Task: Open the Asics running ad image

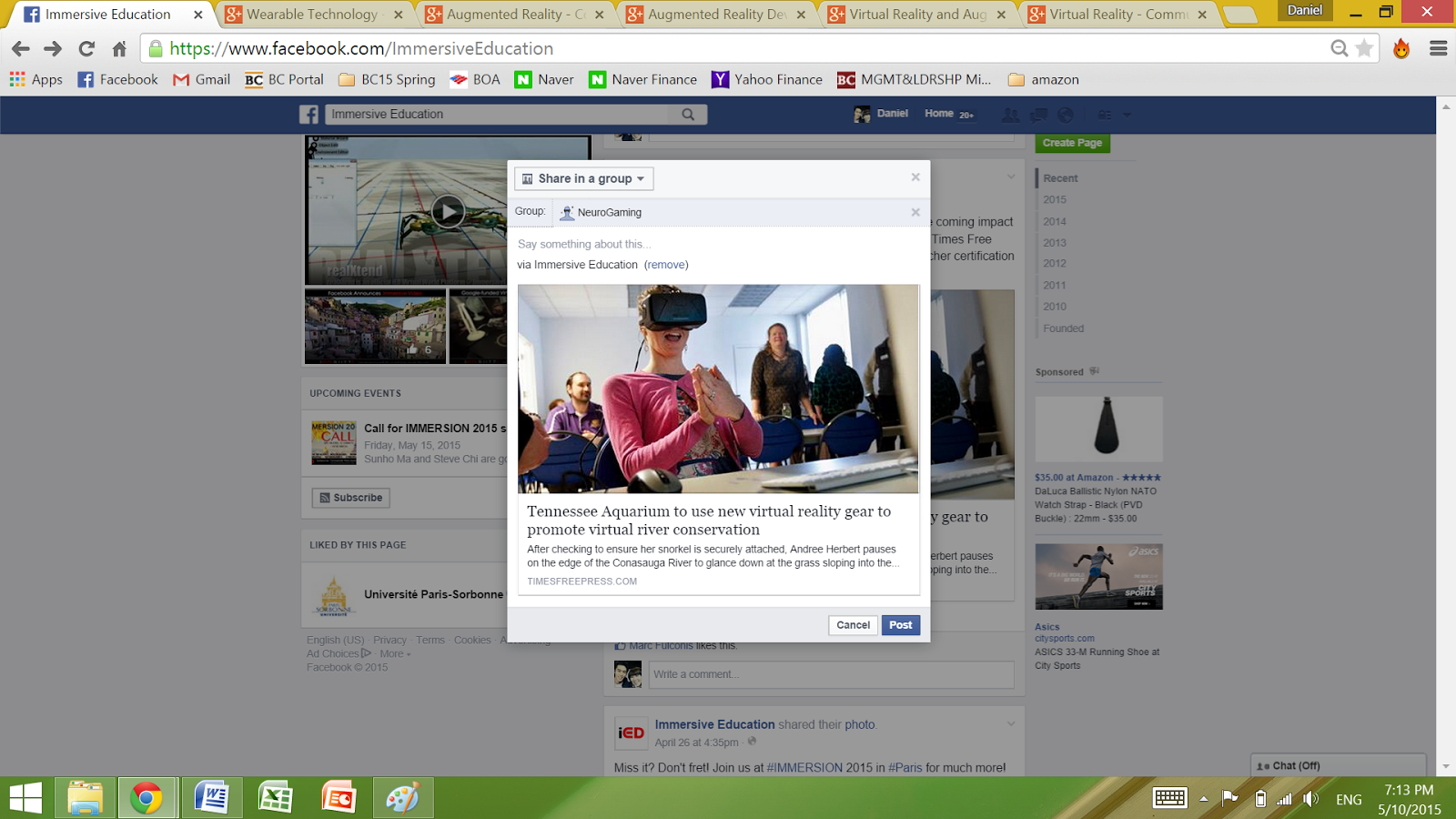Action: coord(1098,577)
